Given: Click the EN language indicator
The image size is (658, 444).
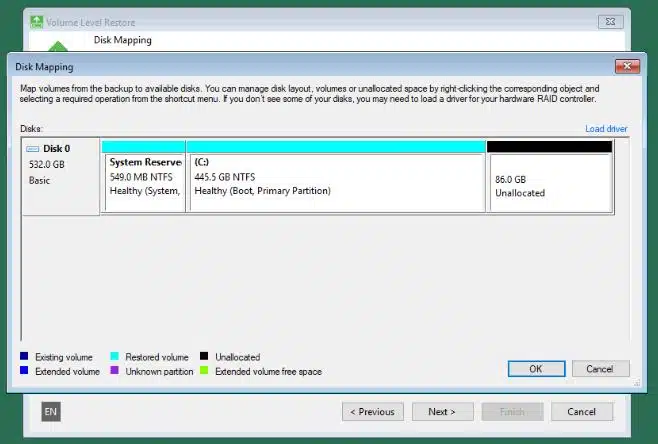Looking at the screenshot, I should click(x=50, y=411).
